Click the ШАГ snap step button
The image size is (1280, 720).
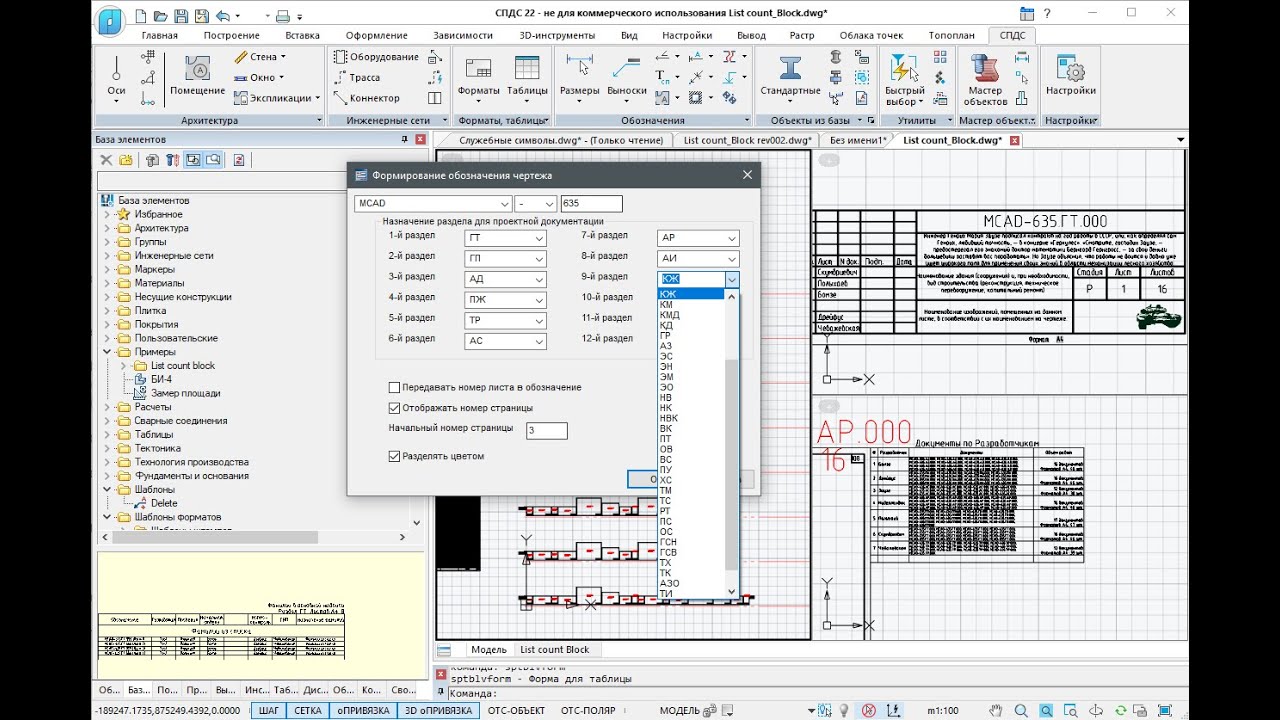coord(269,710)
